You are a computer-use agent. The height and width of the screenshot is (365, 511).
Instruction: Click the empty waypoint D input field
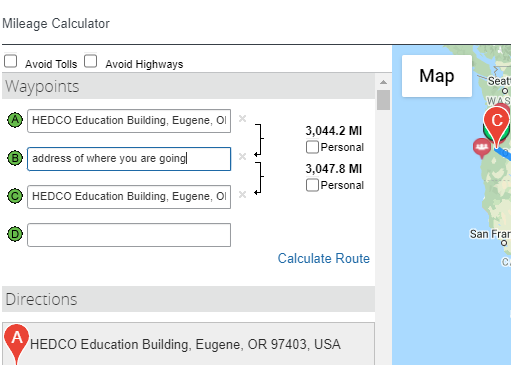[129, 235]
